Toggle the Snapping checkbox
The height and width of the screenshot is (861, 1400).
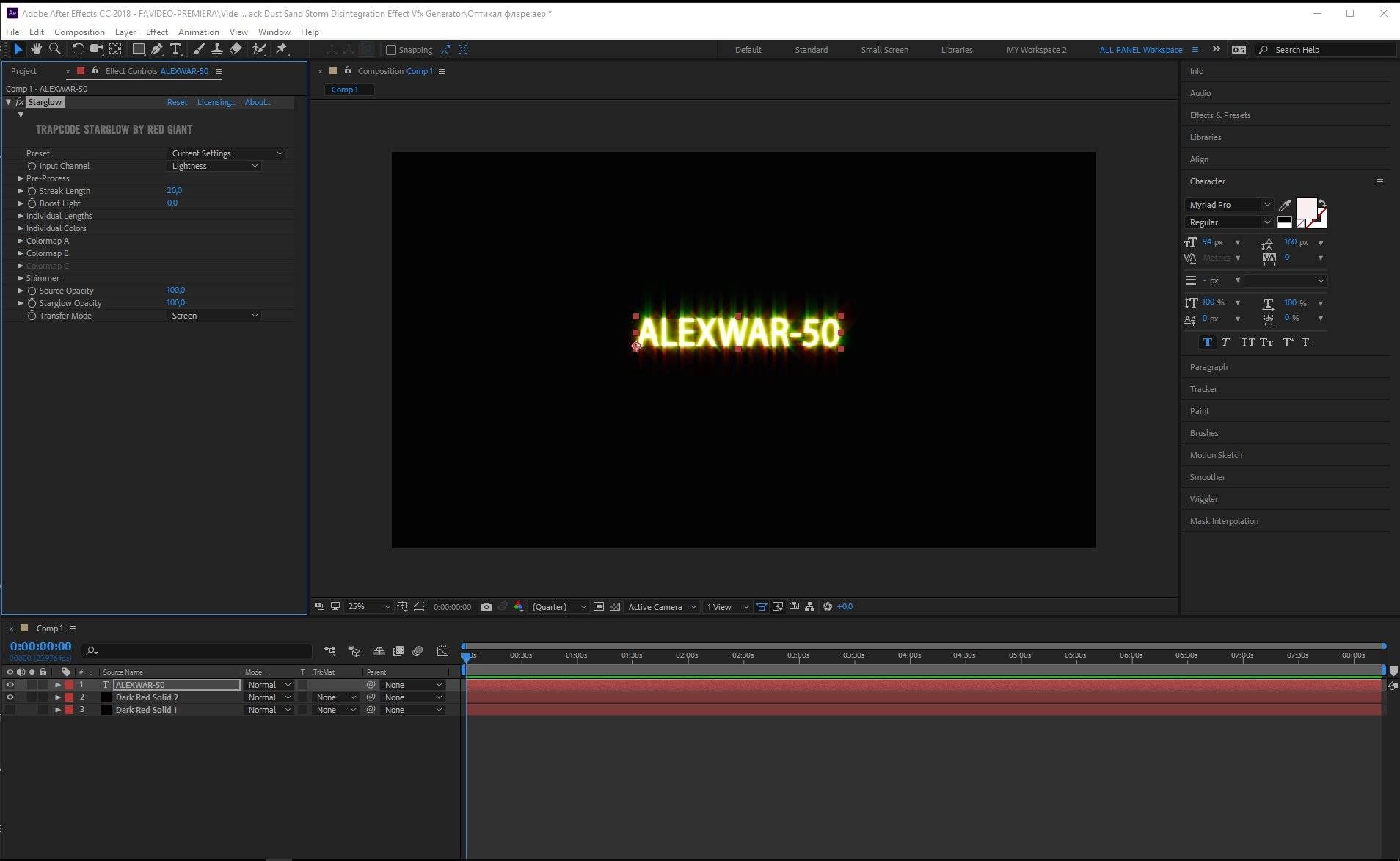pyautogui.click(x=391, y=50)
